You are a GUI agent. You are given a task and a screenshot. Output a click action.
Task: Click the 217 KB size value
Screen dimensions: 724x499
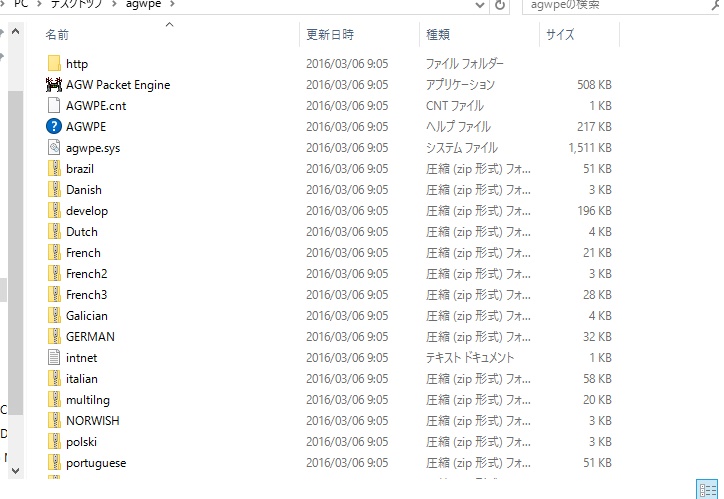(x=594, y=126)
